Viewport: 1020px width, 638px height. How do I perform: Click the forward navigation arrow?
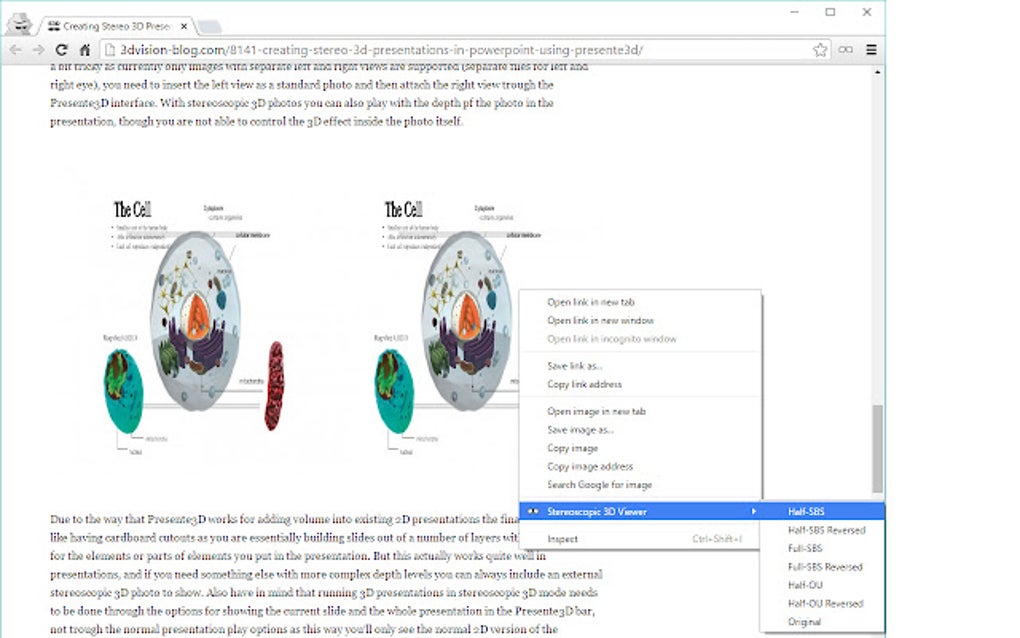coord(37,49)
